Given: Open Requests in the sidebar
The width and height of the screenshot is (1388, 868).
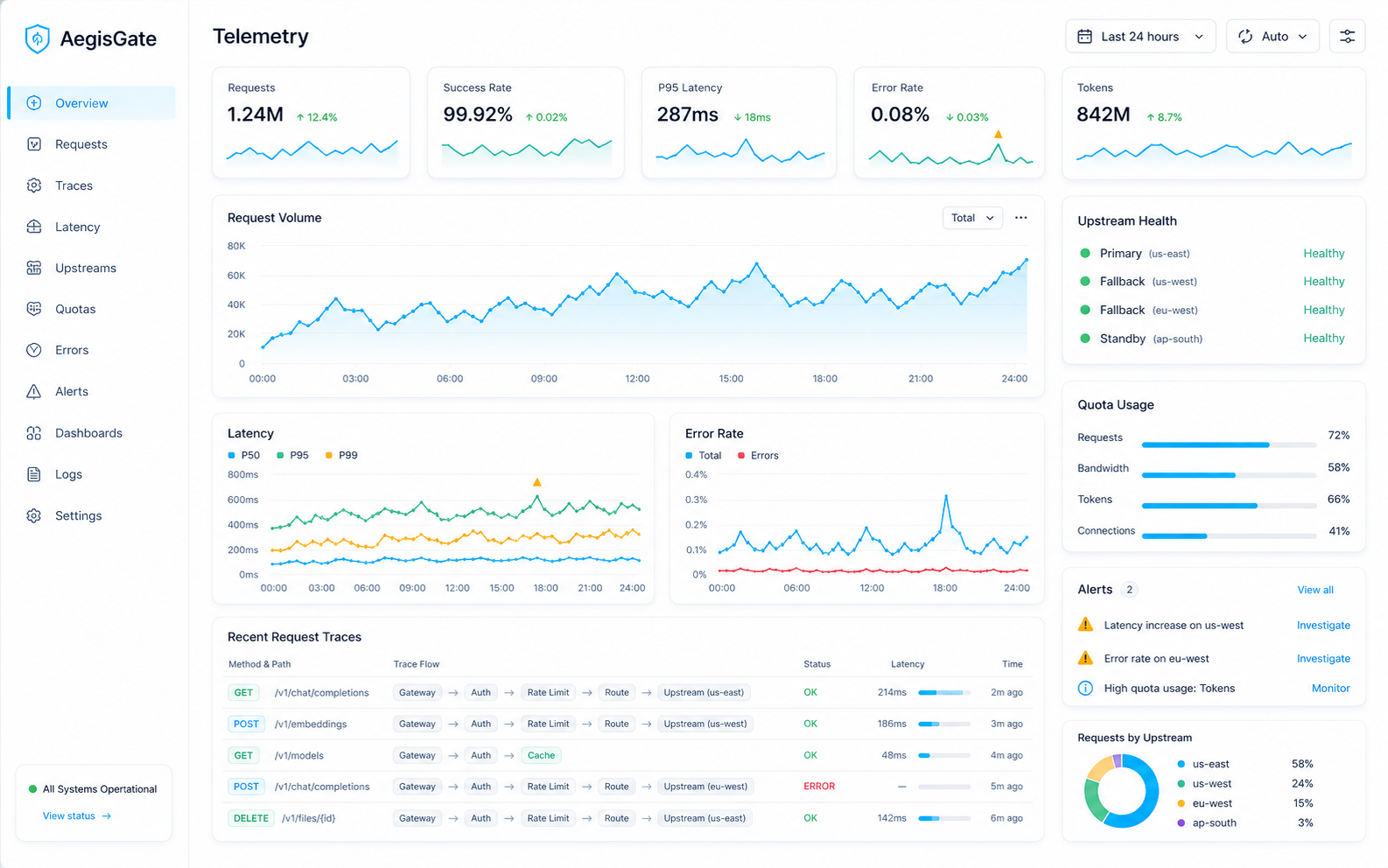Looking at the screenshot, I should click(x=91, y=144).
